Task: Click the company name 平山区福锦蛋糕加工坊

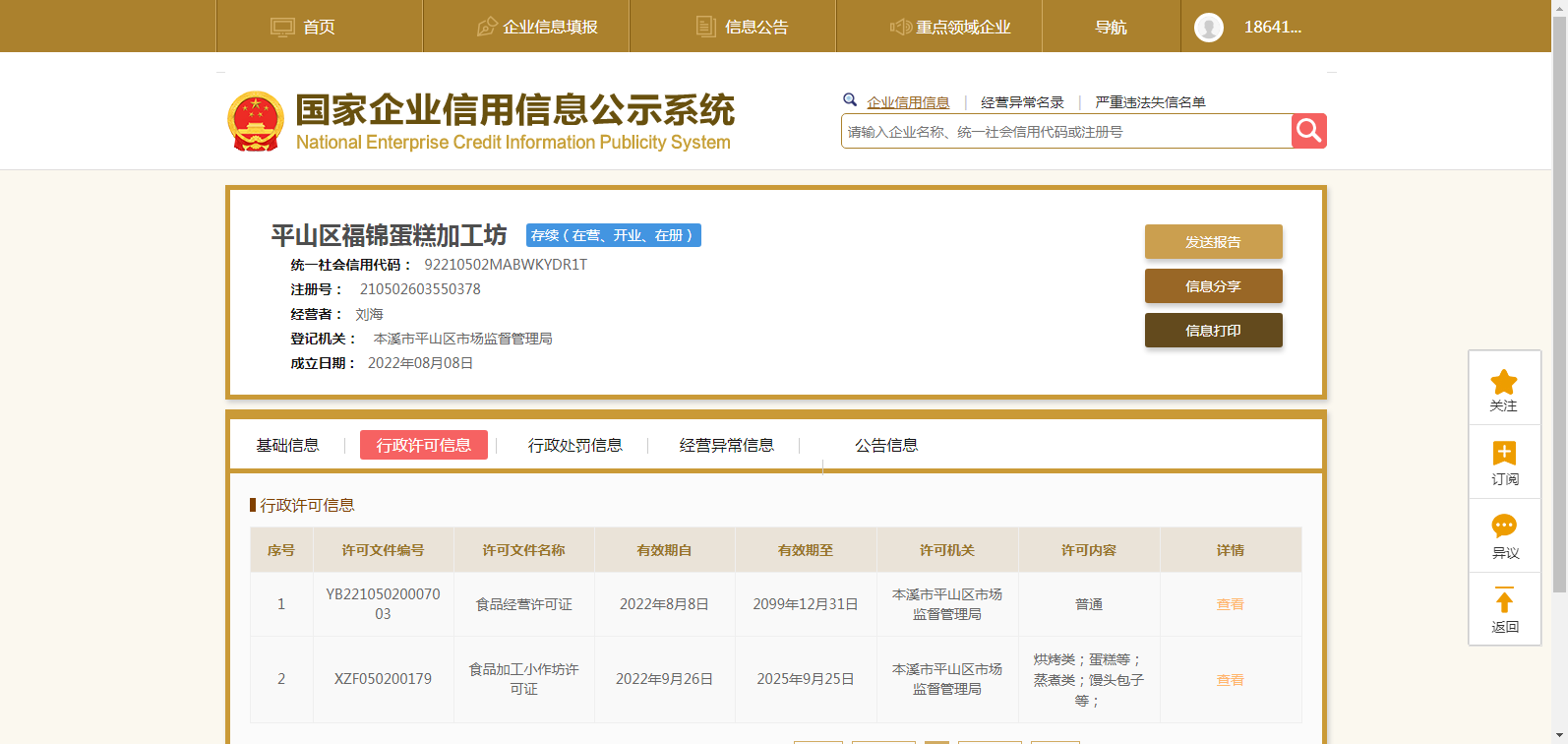Action: tap(390, 235)
